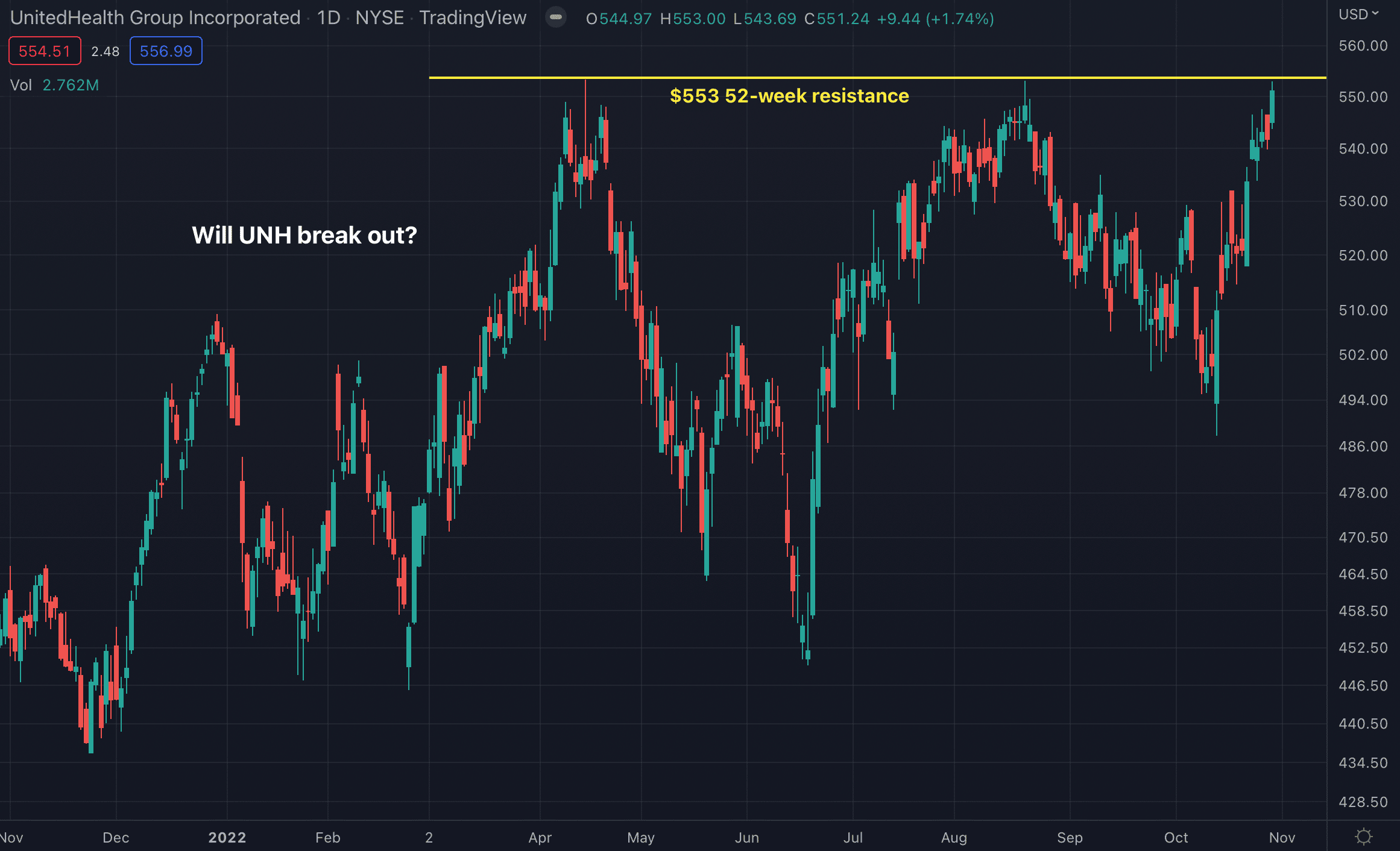This screenshot has height=851, width=1400.
Task: Click the Aug label on time axis
Action: (x=954, y=837)
